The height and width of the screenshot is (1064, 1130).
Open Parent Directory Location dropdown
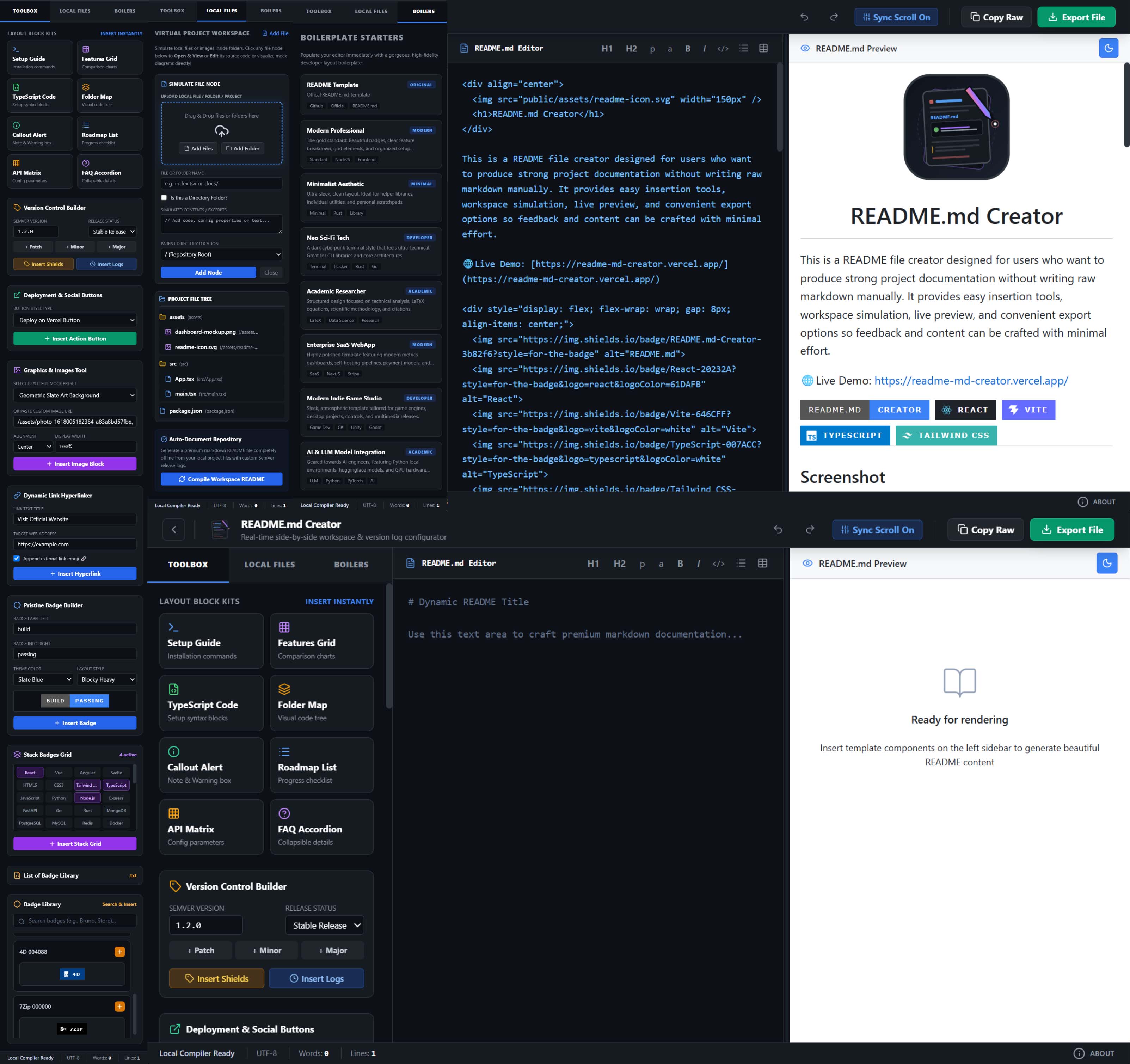point(222,254)
